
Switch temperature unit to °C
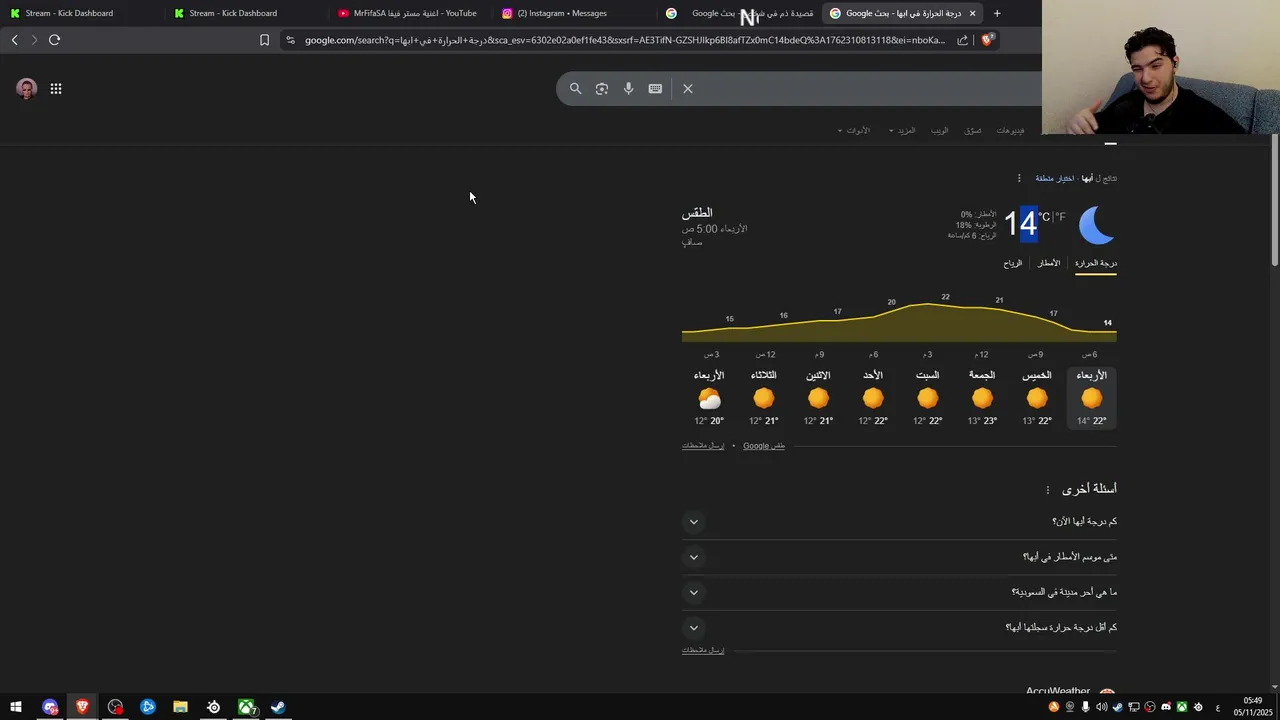1044,217
